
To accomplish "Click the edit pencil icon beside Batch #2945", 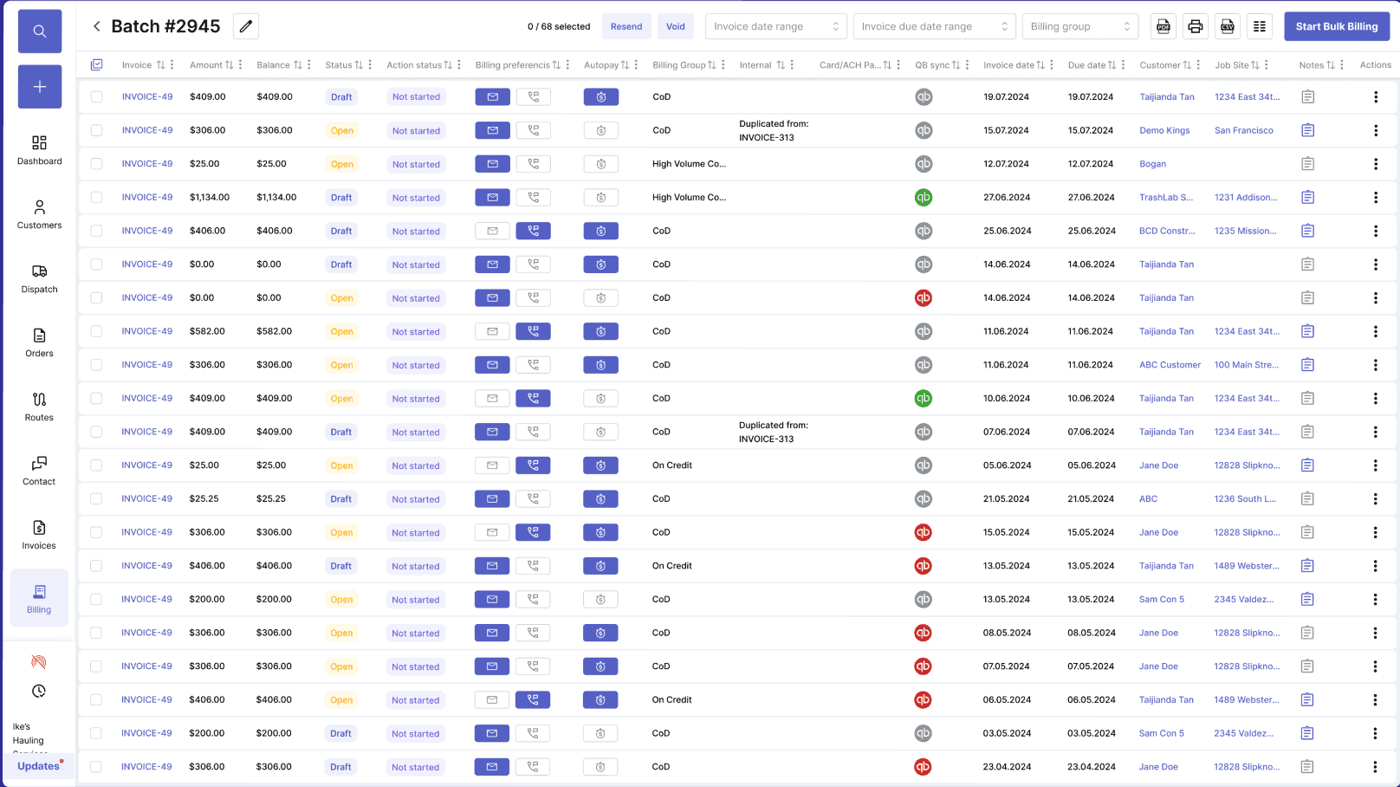I will coord(245,27).
